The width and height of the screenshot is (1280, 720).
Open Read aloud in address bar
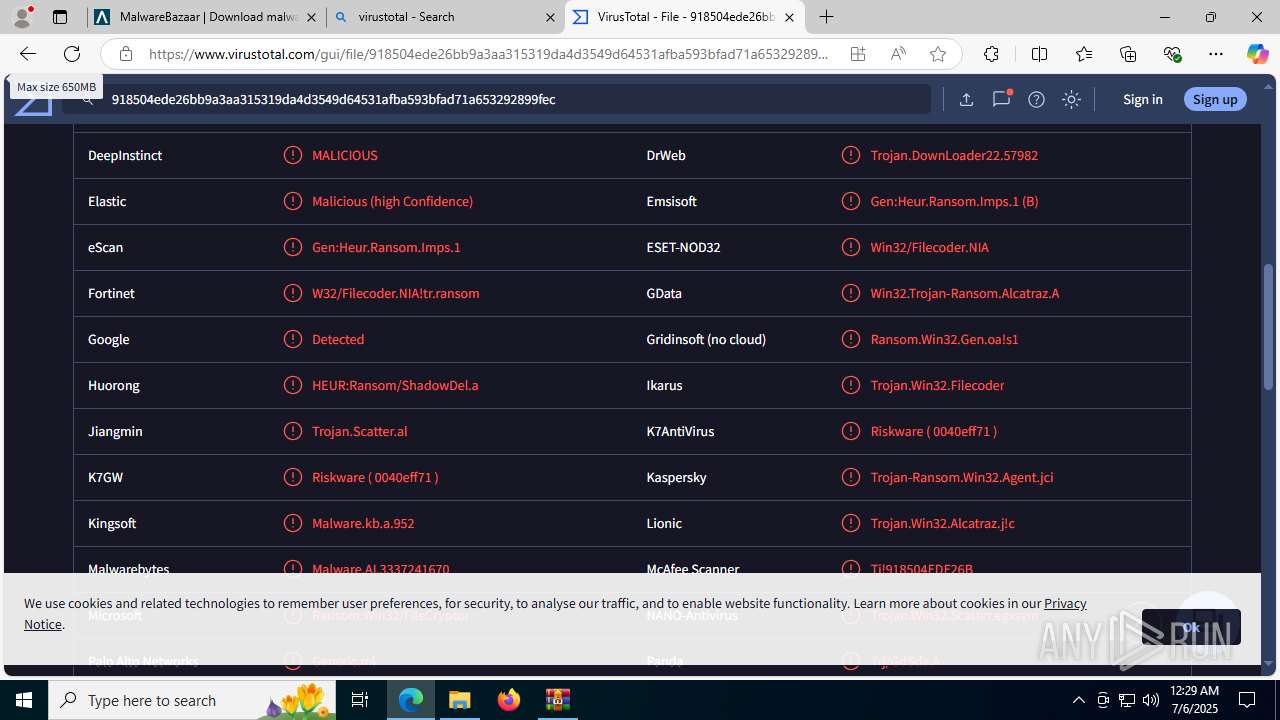tap(898, 54)
